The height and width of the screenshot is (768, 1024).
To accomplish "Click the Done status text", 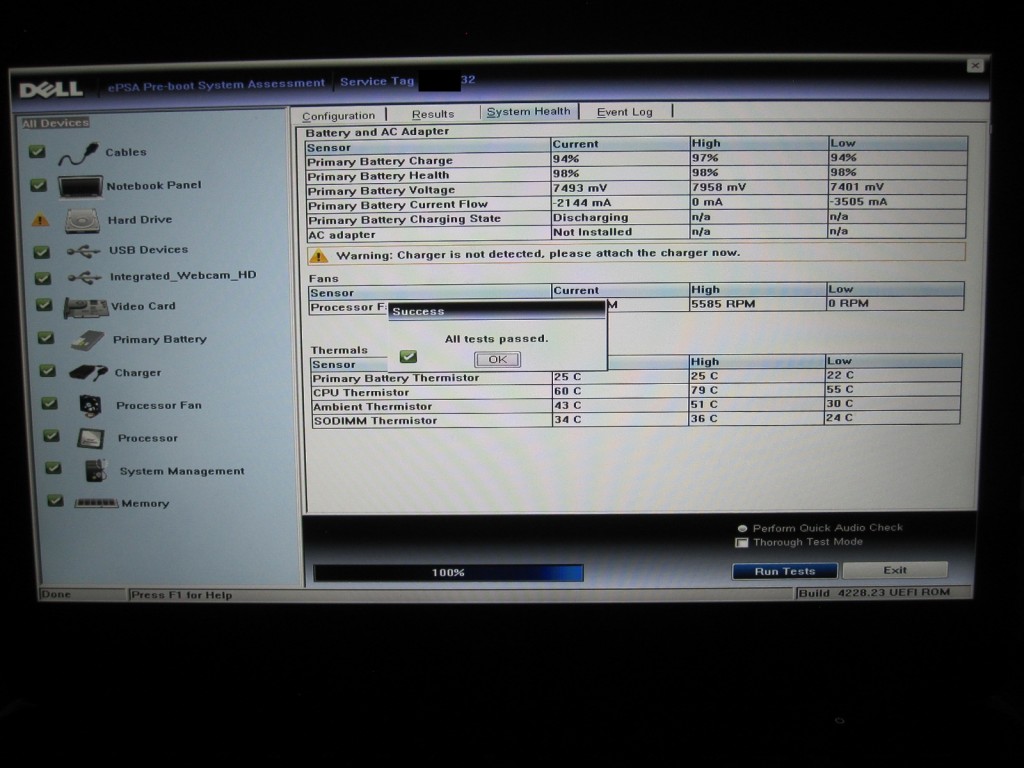I will pos(56,594).
